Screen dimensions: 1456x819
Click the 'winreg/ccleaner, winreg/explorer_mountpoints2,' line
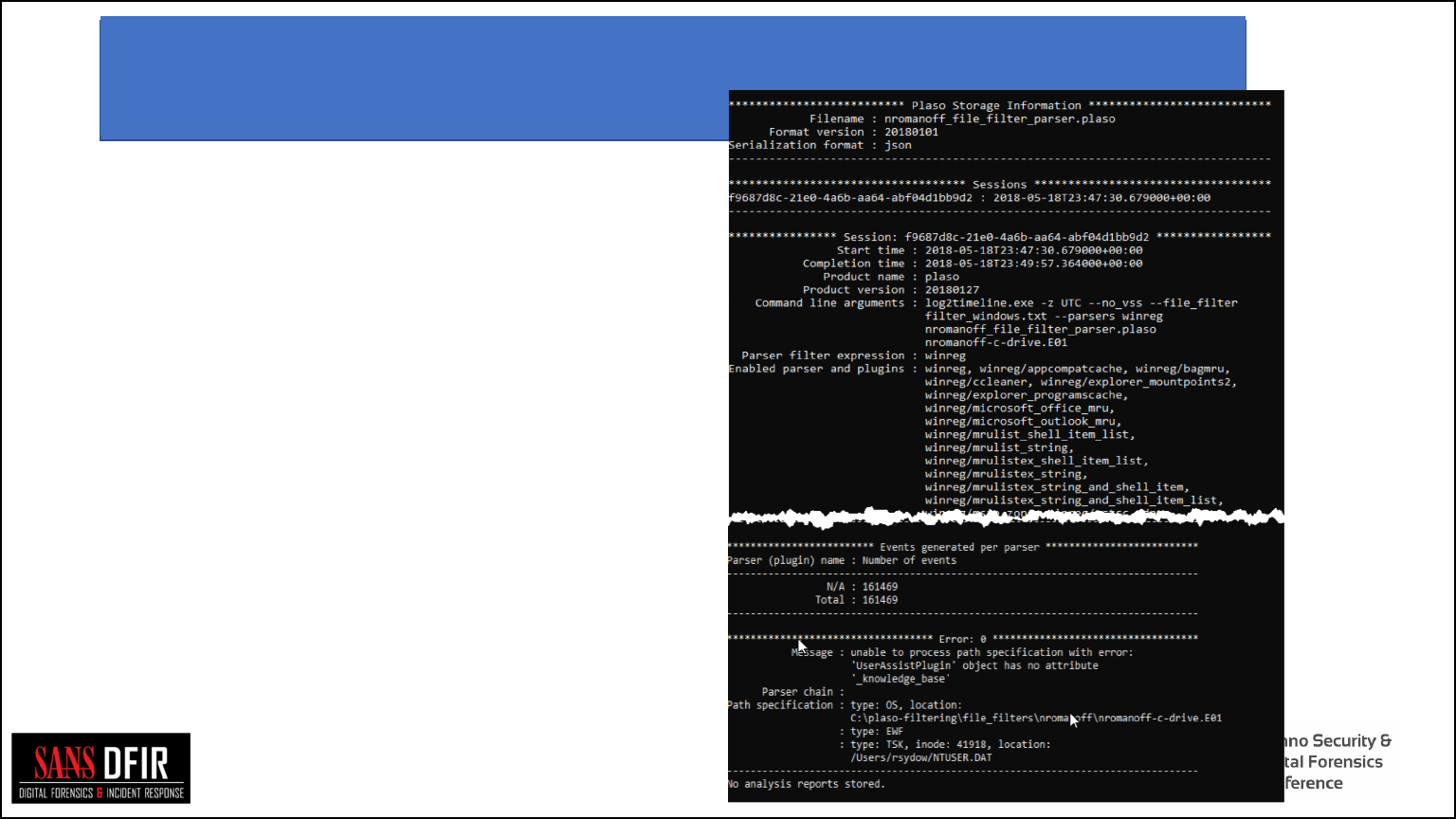pyautogui.click(x=1082, y=382)
